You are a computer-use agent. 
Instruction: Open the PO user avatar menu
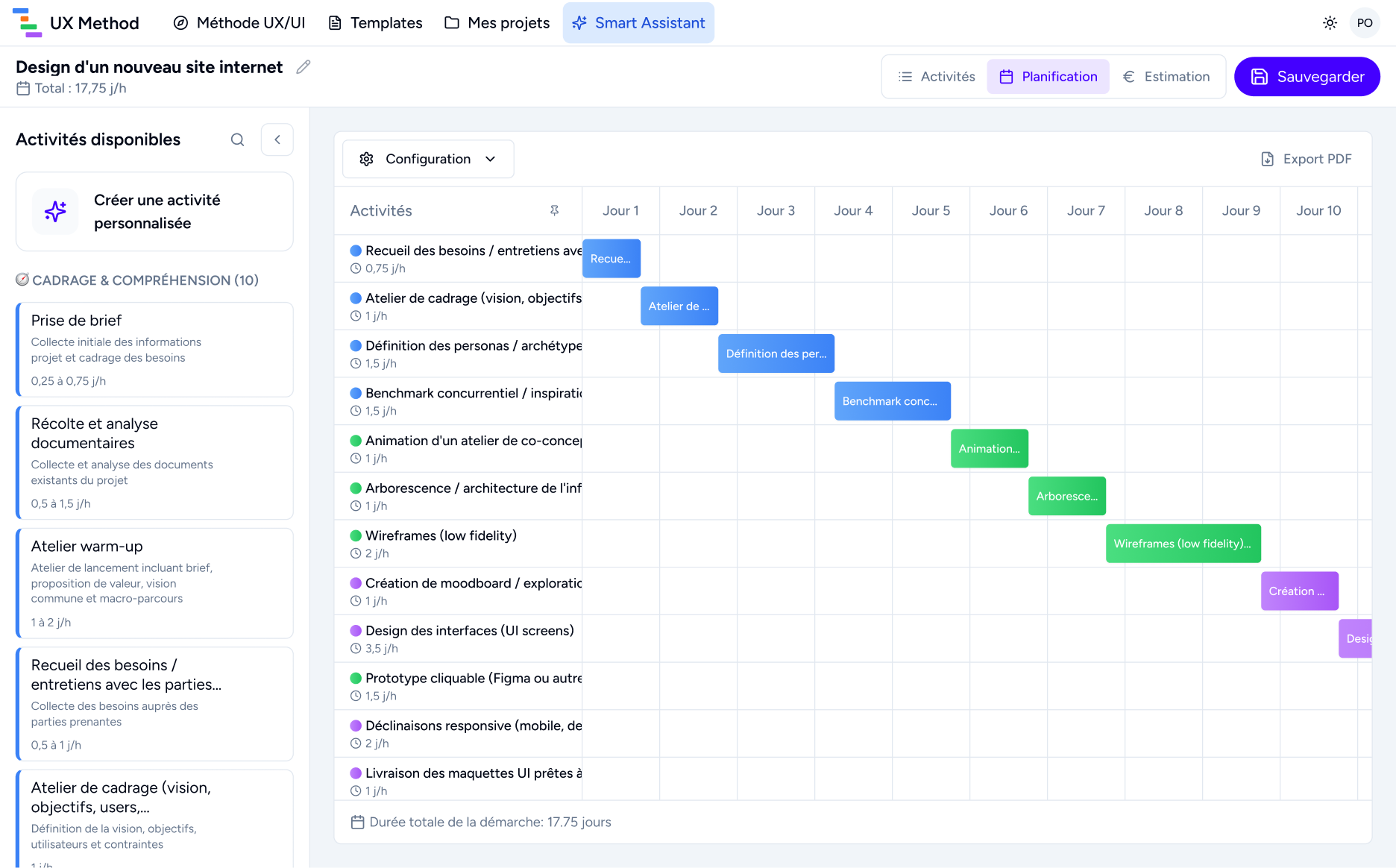click(x=1364, y=23)
